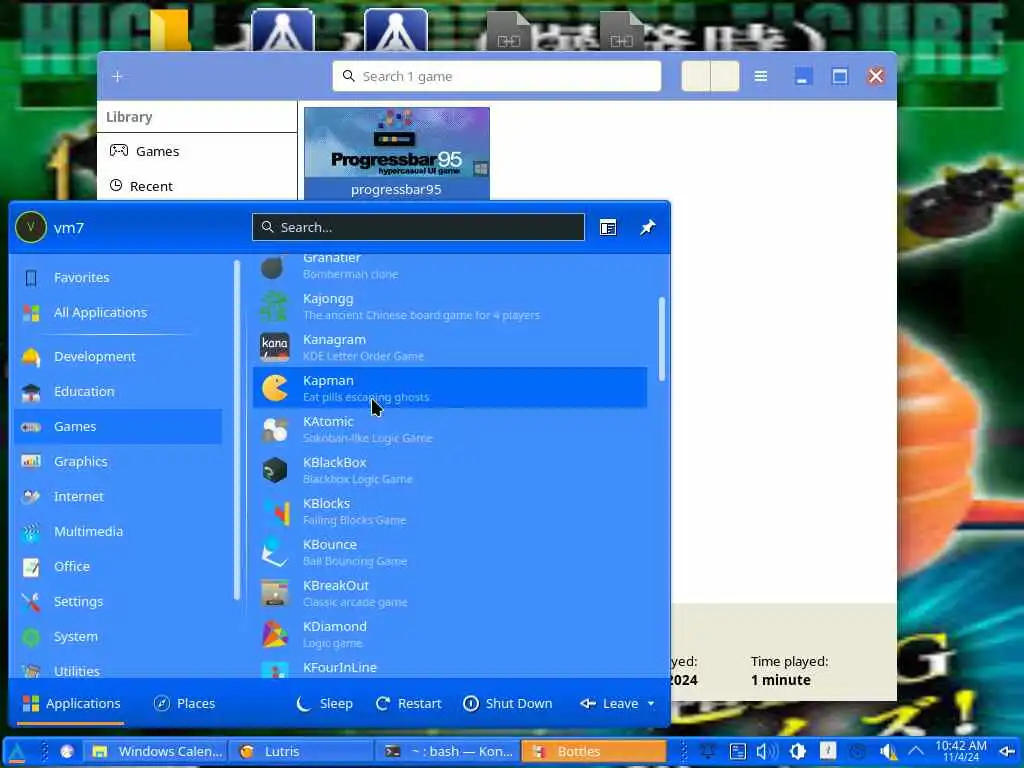This screenshot has width=1024, height=768.
Task: Click the category sidebar scrollbar
Action: click(x=236, y=429)
